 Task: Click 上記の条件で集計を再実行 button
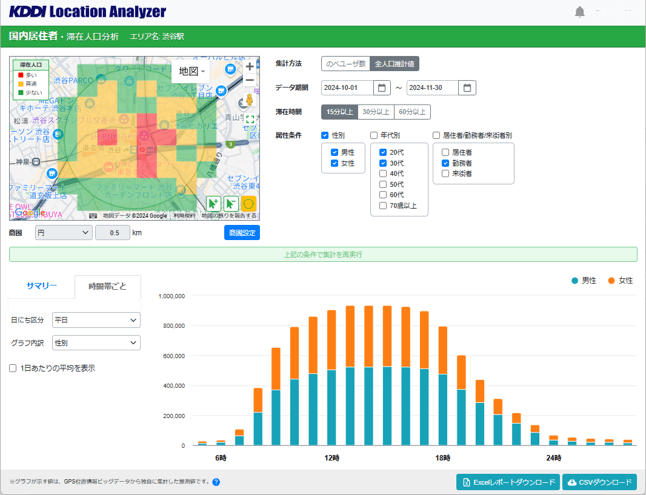pyautogui.click(x=323, y=255)
